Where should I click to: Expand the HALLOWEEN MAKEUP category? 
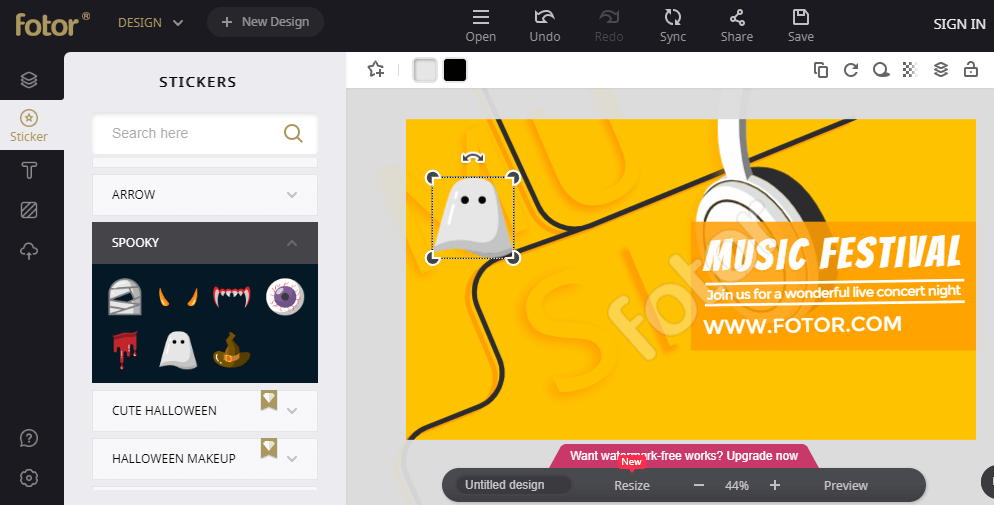[205, 459]
